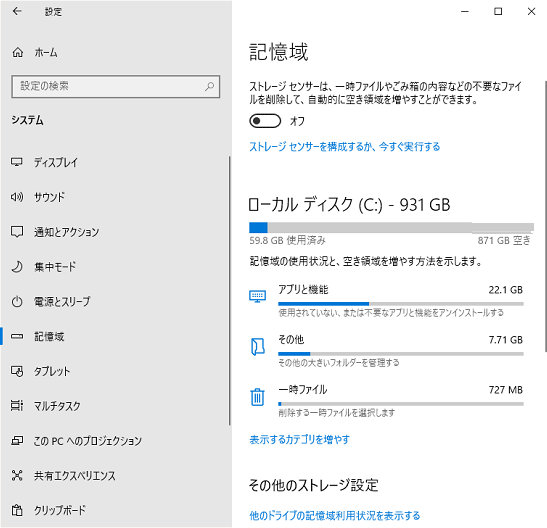Open 他のドライブの記憶域利用状況を表示する link
Viewport: 547px width, 528px height.
pos(335,515)
